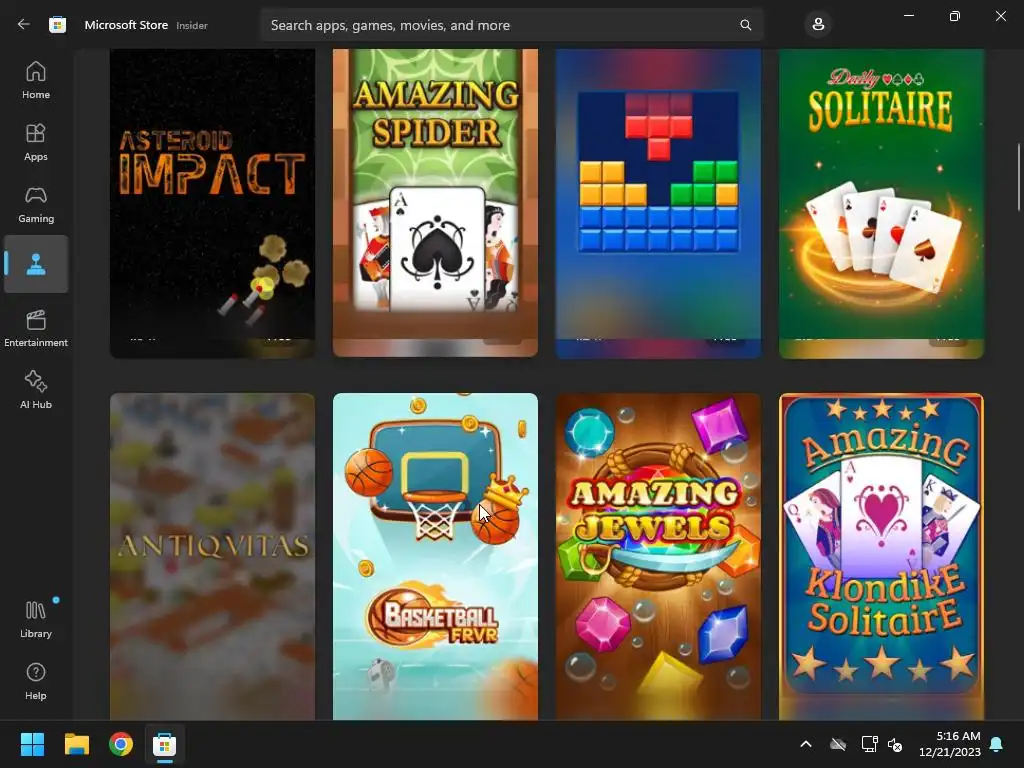Open the Amazing Spider game card
Viewport: 1024px width, 768px height.
click(435, 203)
